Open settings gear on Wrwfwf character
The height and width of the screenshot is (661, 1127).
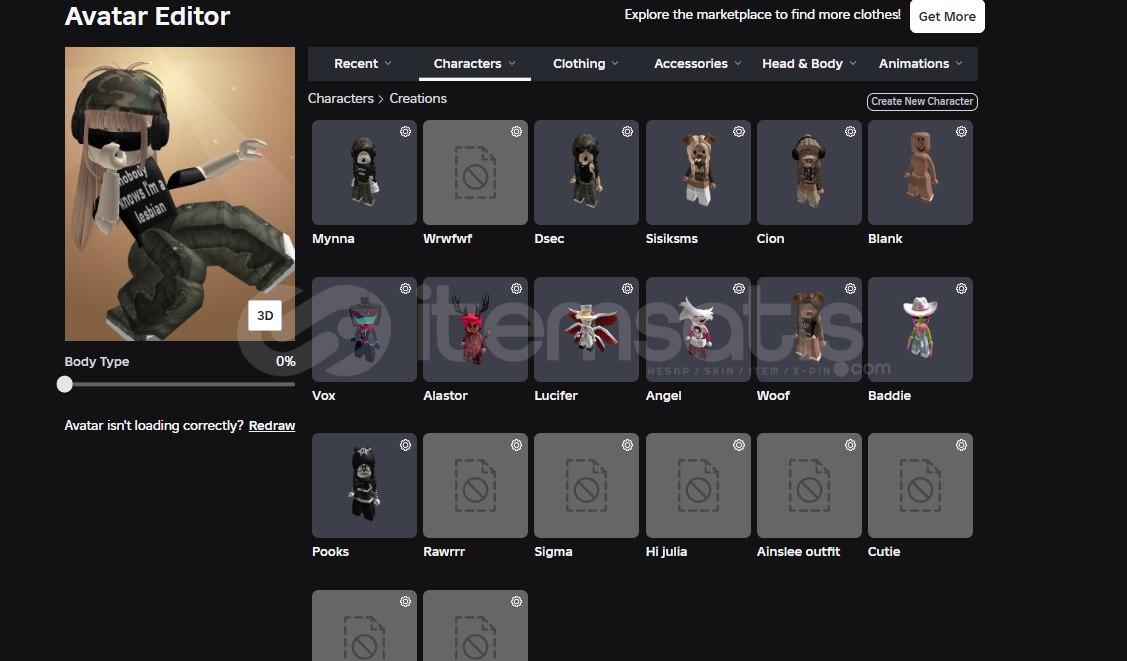pos(516,131)
